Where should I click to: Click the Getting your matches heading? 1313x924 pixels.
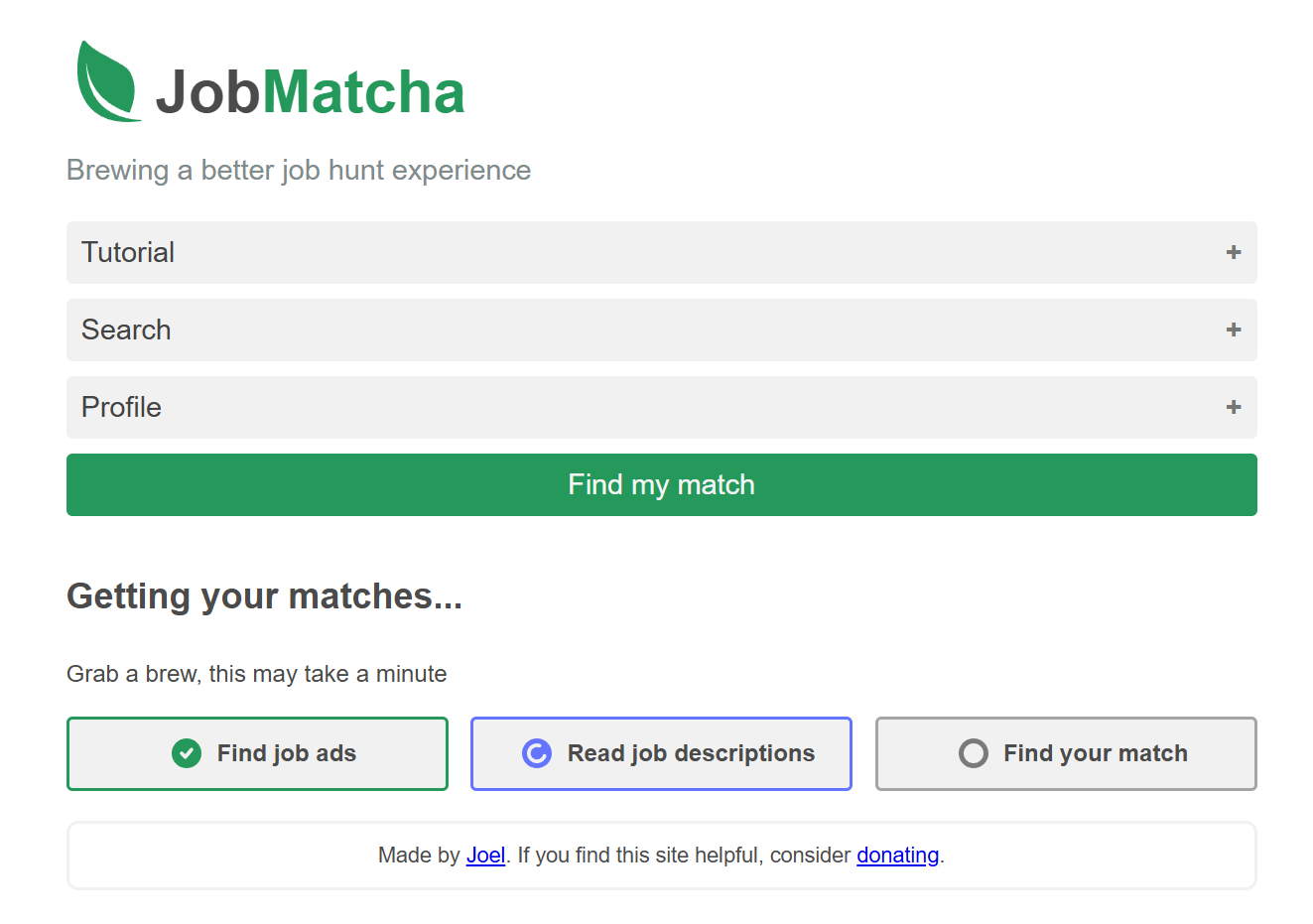click(264, 595)
